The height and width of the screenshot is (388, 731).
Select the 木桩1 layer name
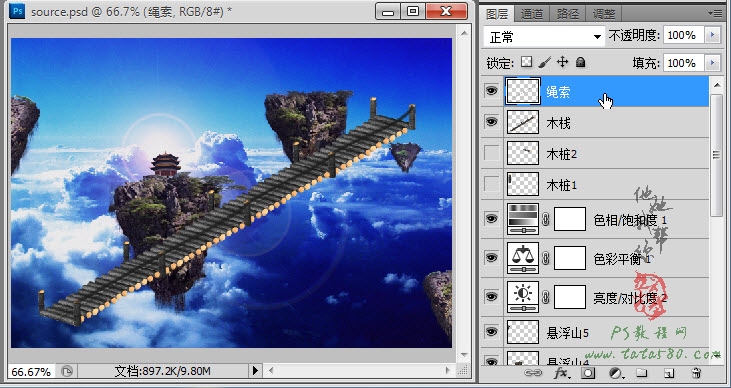tap(562, 185)
